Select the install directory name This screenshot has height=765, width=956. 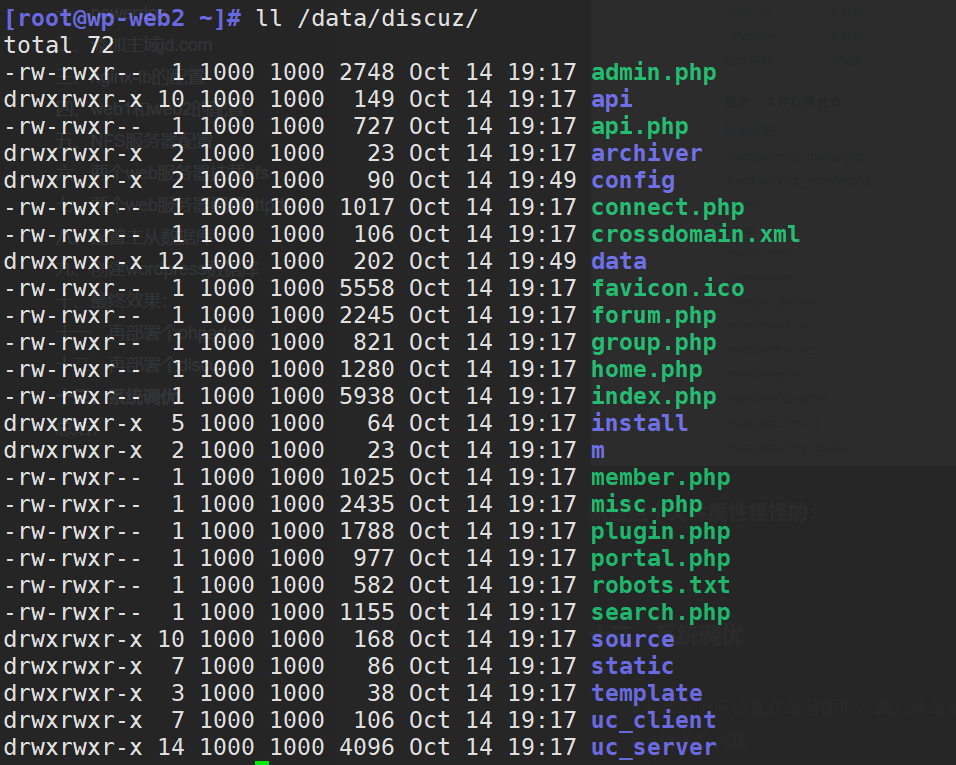point(640,423)
